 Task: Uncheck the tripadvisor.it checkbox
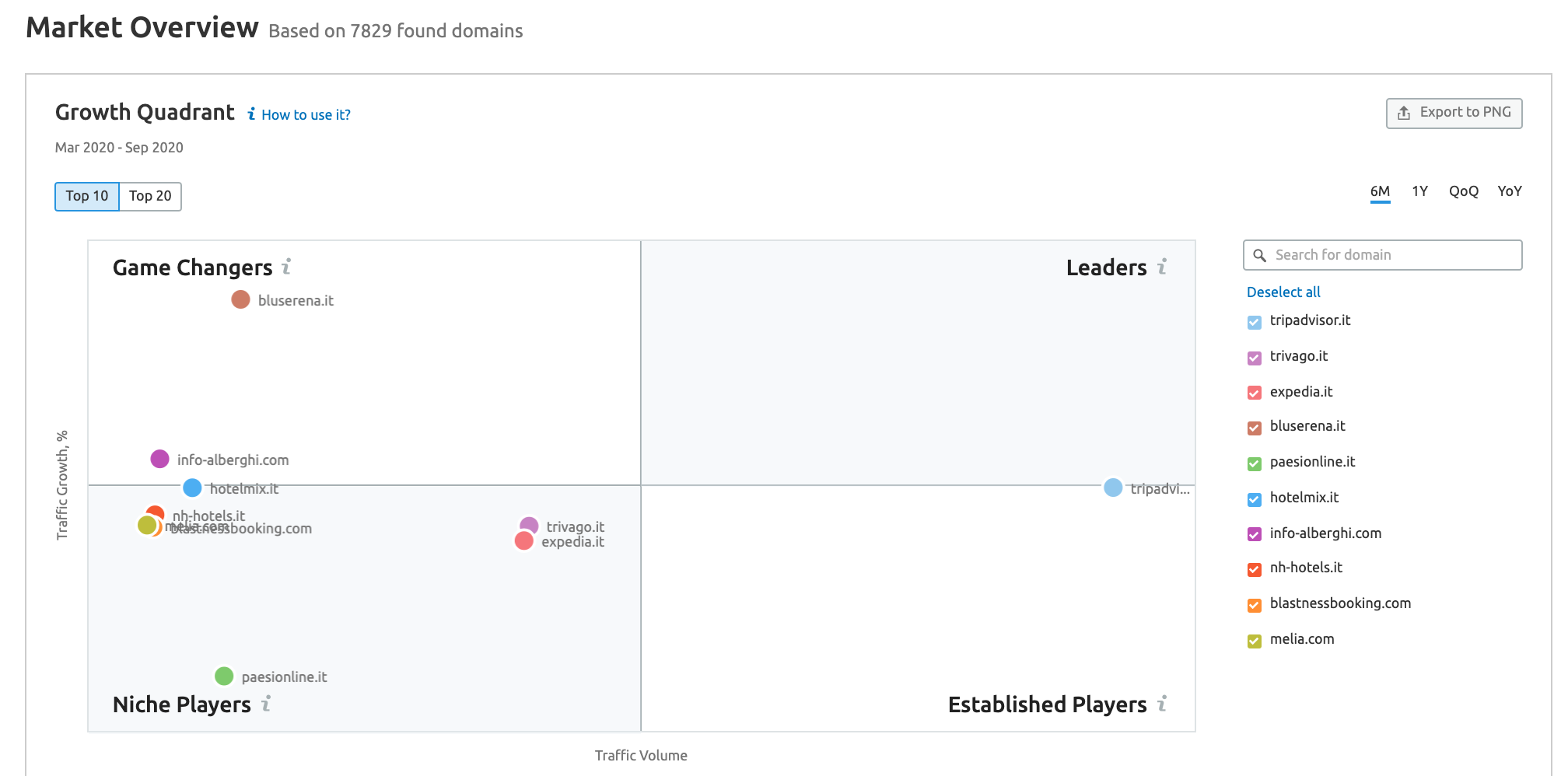1254,322
